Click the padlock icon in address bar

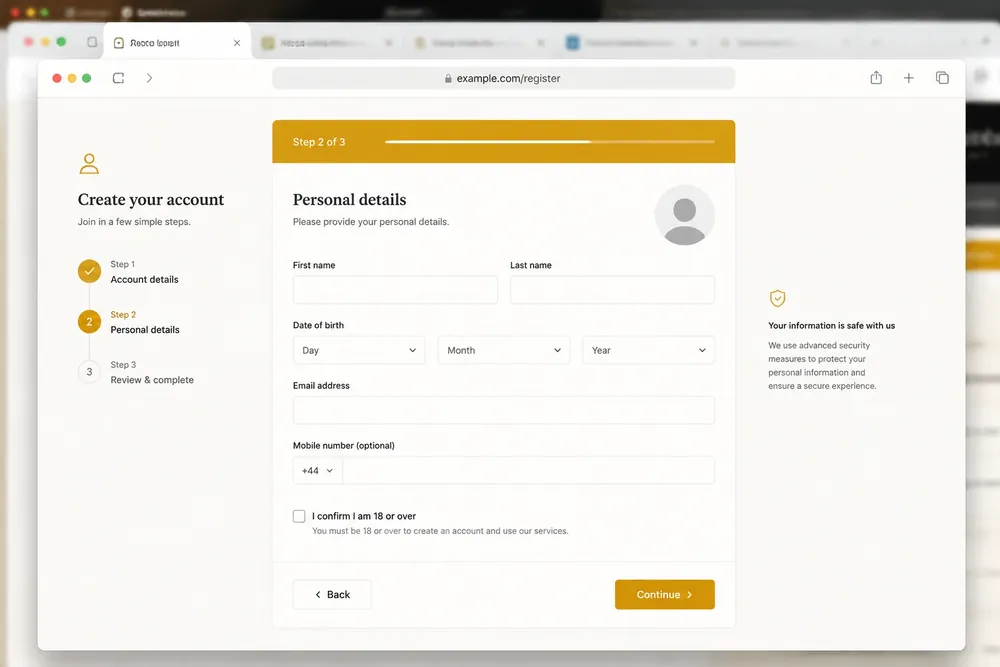tap(448, 78)
